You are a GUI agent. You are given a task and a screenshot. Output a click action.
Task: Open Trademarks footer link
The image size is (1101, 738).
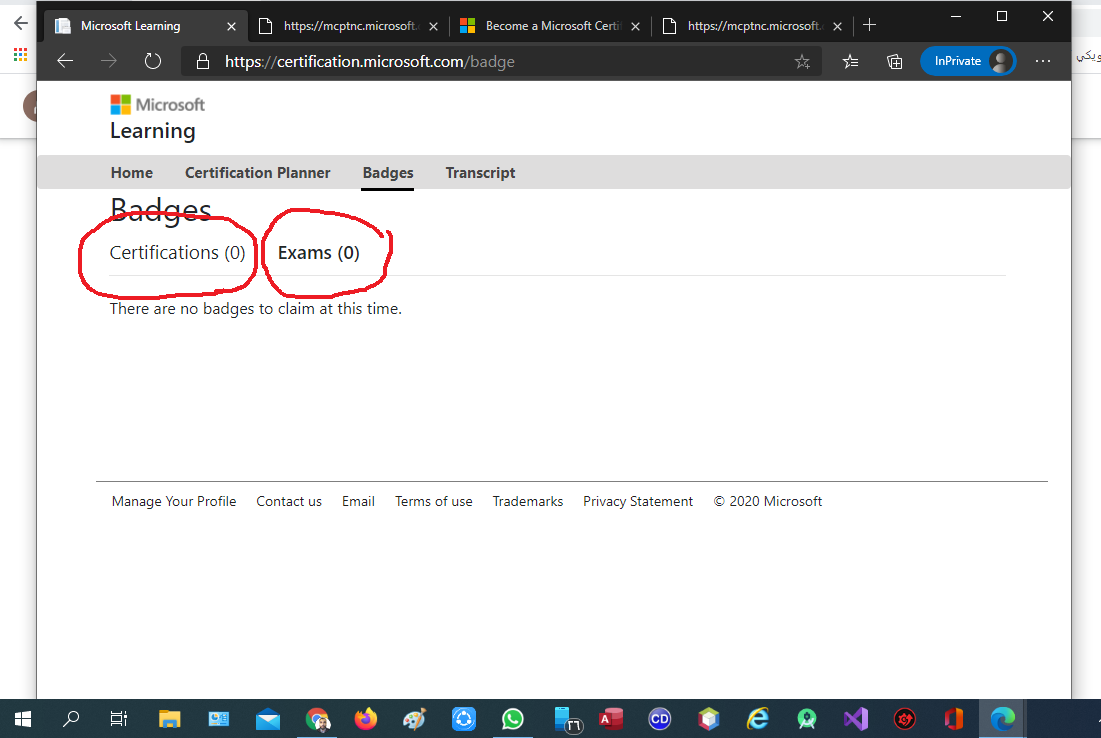tap(527, 501)
